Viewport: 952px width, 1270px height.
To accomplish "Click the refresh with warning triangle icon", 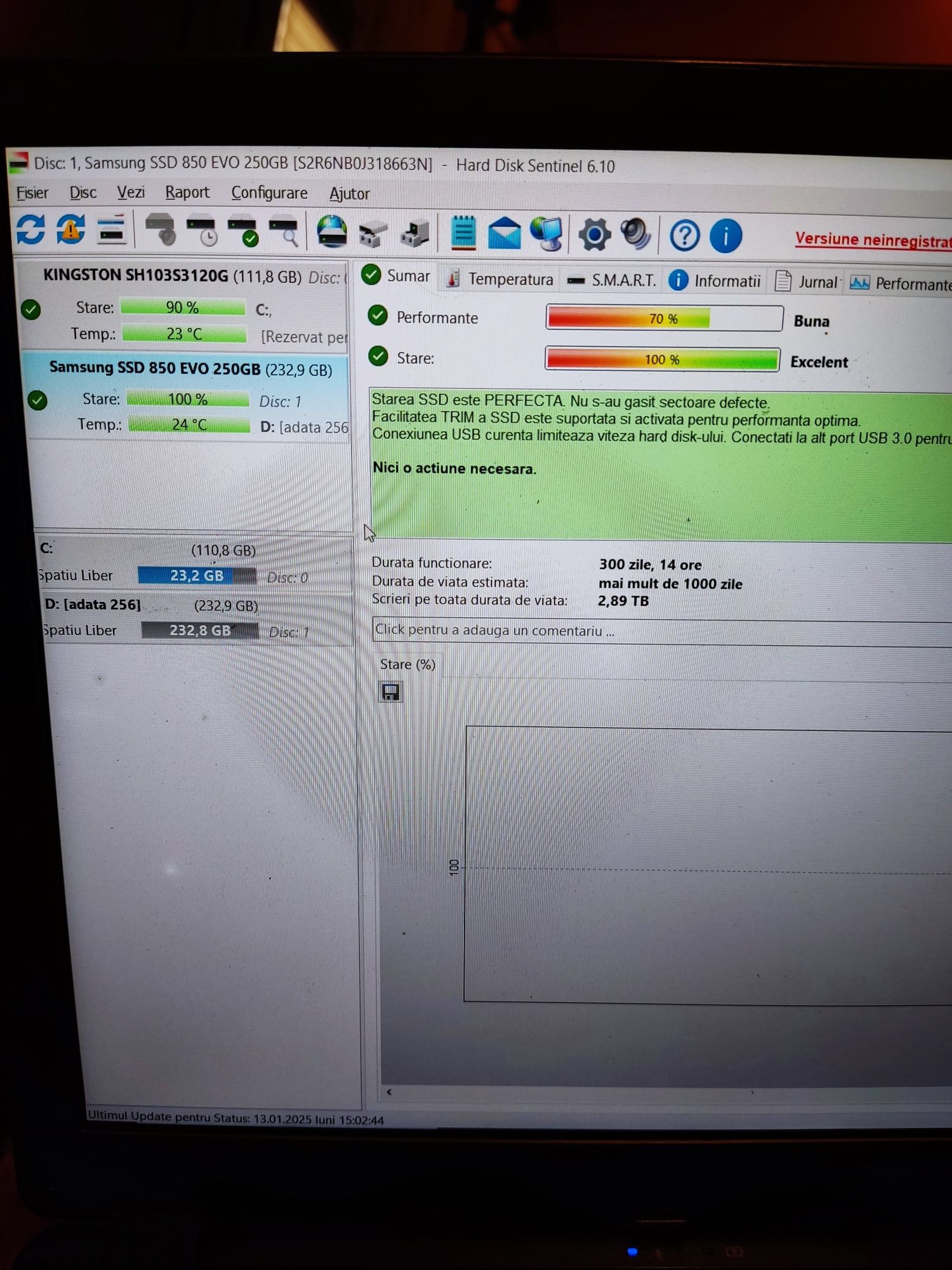I will tap(70, 229).
